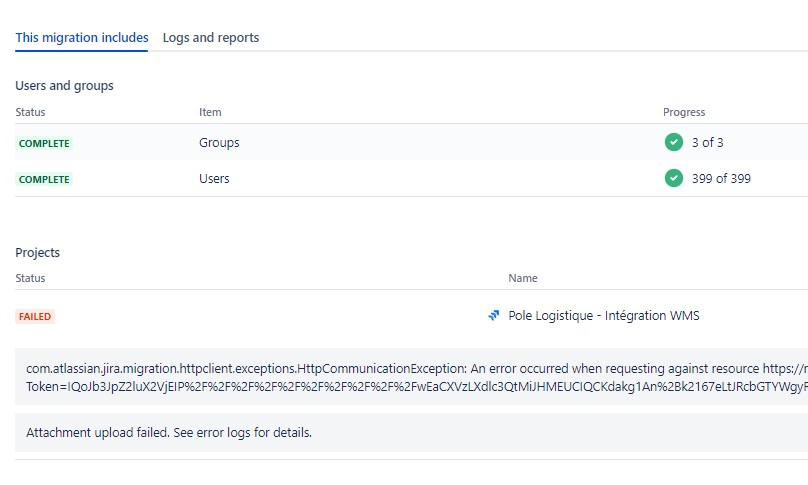Viewport: 808px width, 485px height.
Task: Click the Jira project icon beside Pole Logistique
Action: pos(494,315)
